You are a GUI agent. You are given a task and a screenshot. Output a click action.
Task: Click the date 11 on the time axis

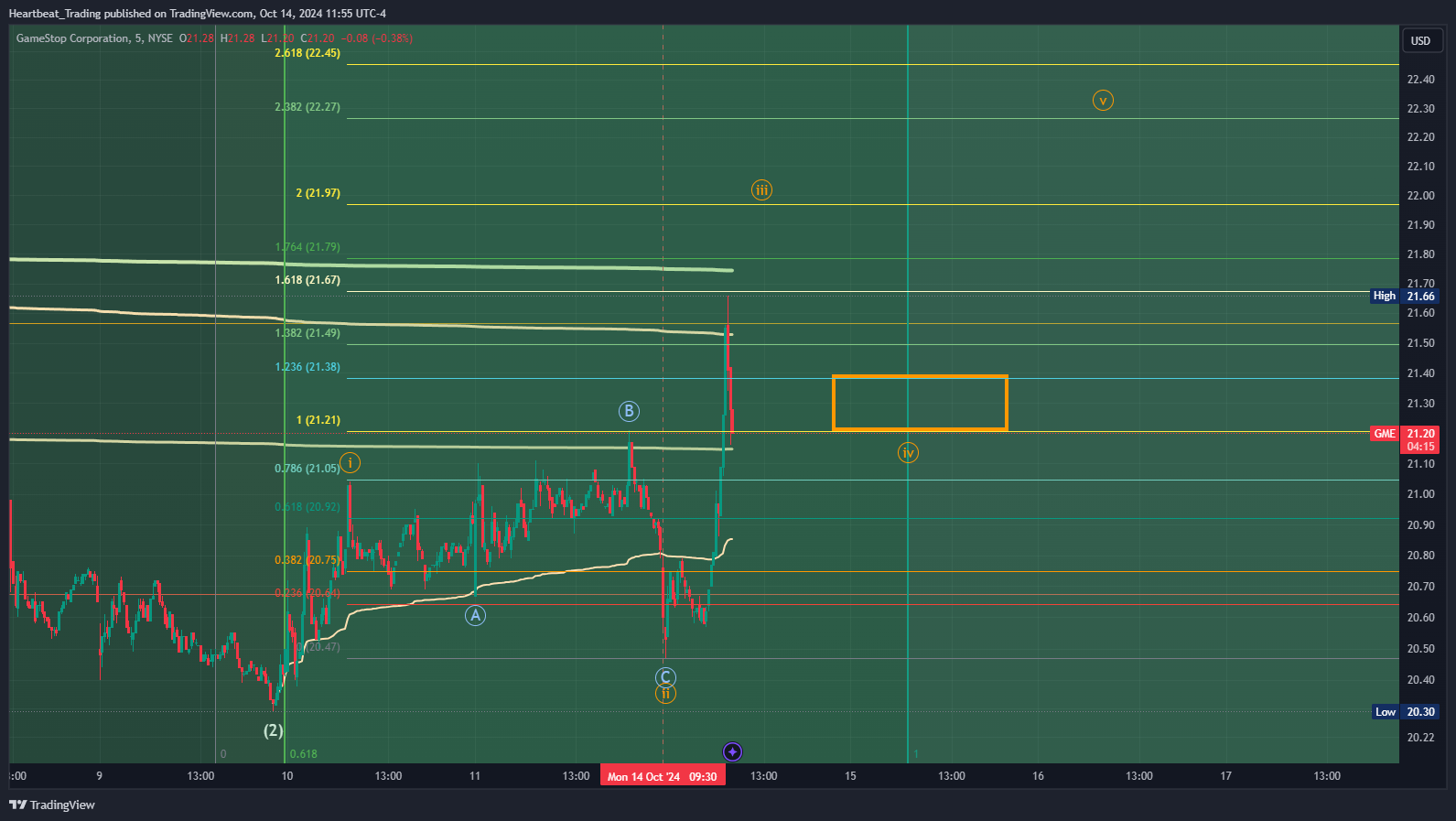click(x=475, y=776)
